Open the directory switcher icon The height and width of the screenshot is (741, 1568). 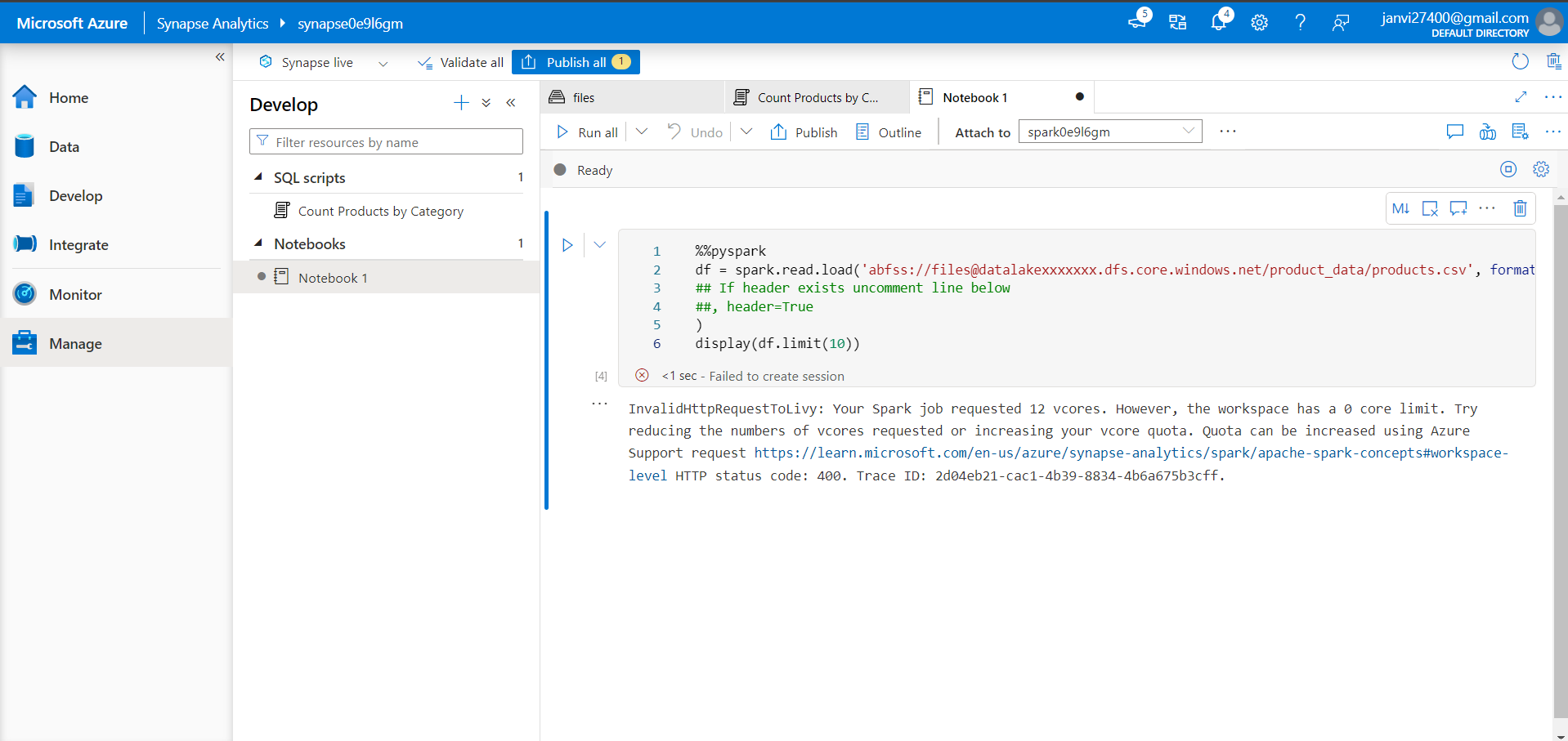point(1177,23)
